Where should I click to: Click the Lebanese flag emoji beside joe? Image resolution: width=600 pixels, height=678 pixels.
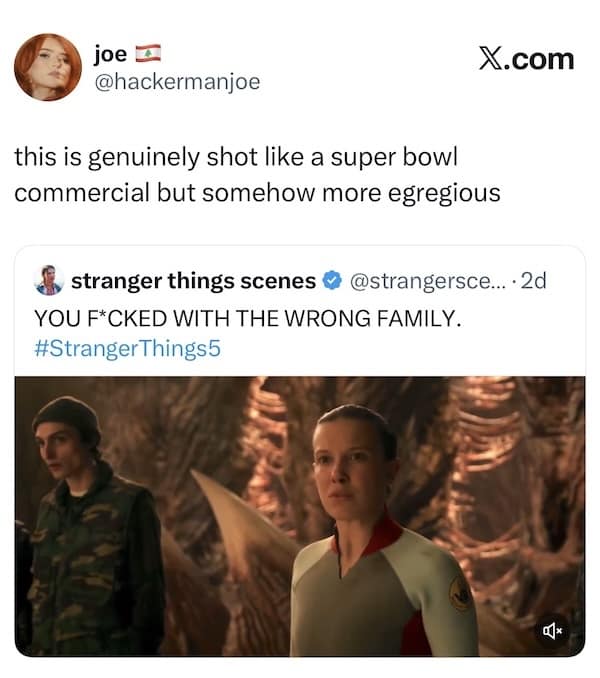148,53
